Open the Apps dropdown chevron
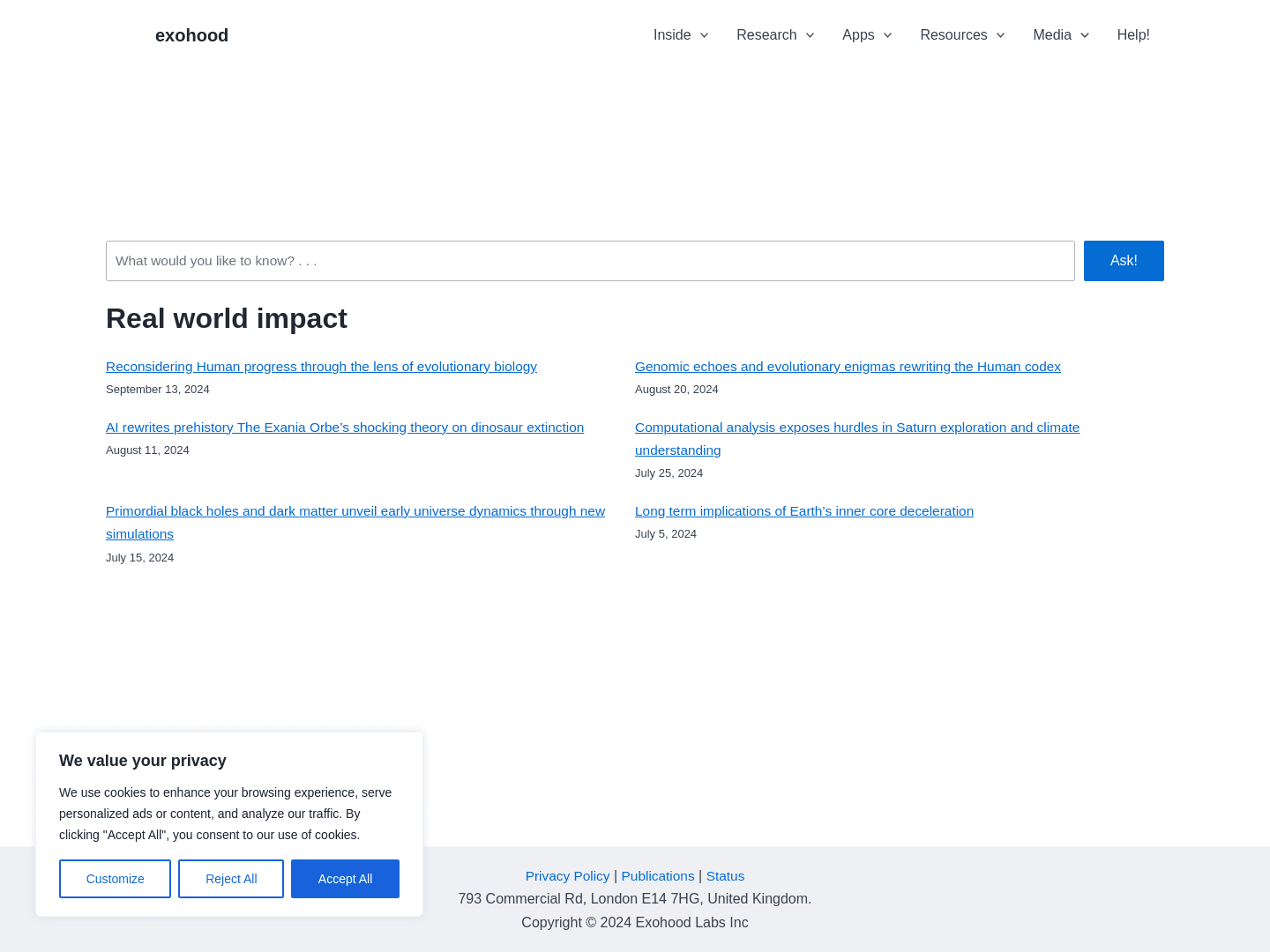 (888, 35)
